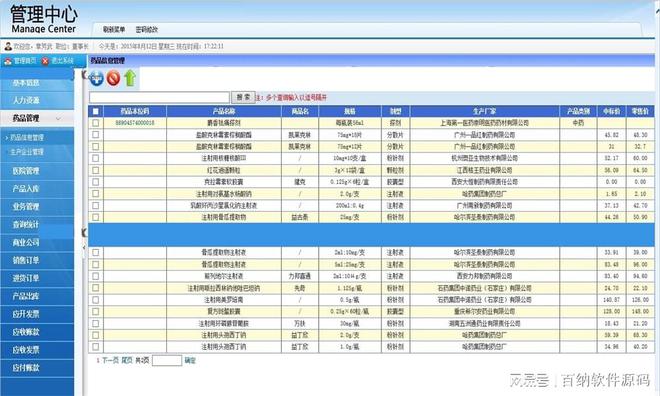Click 退出系统 logout link text
The image size is (660, 396).
[62, 61]
